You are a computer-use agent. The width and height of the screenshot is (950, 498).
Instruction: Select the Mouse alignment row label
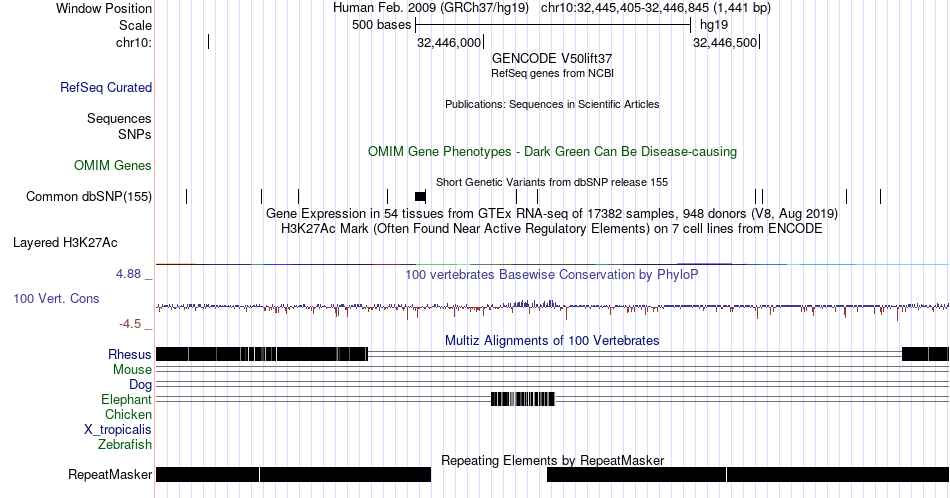[x=132, y=370]
